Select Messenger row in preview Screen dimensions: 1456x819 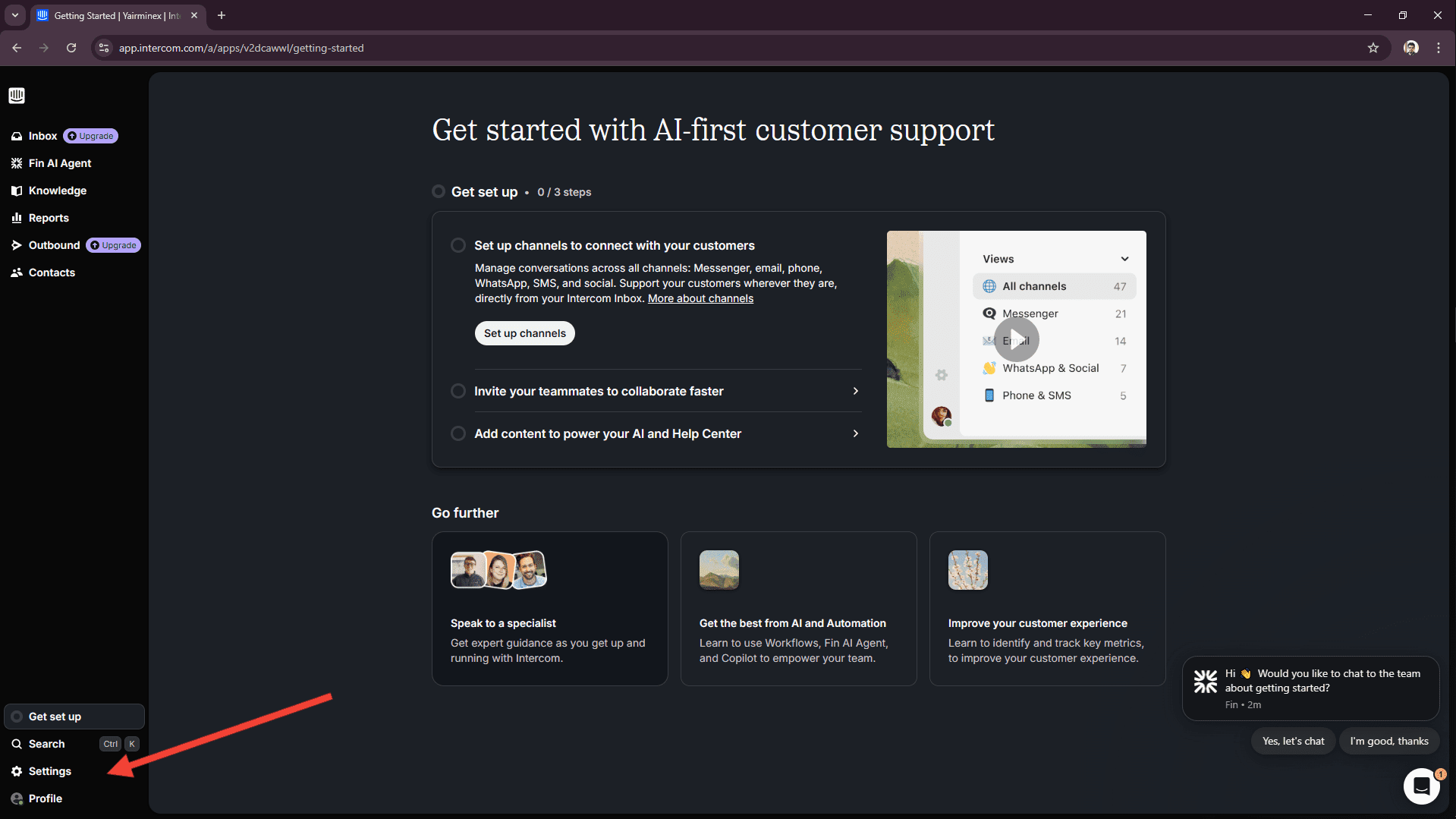1054,313
